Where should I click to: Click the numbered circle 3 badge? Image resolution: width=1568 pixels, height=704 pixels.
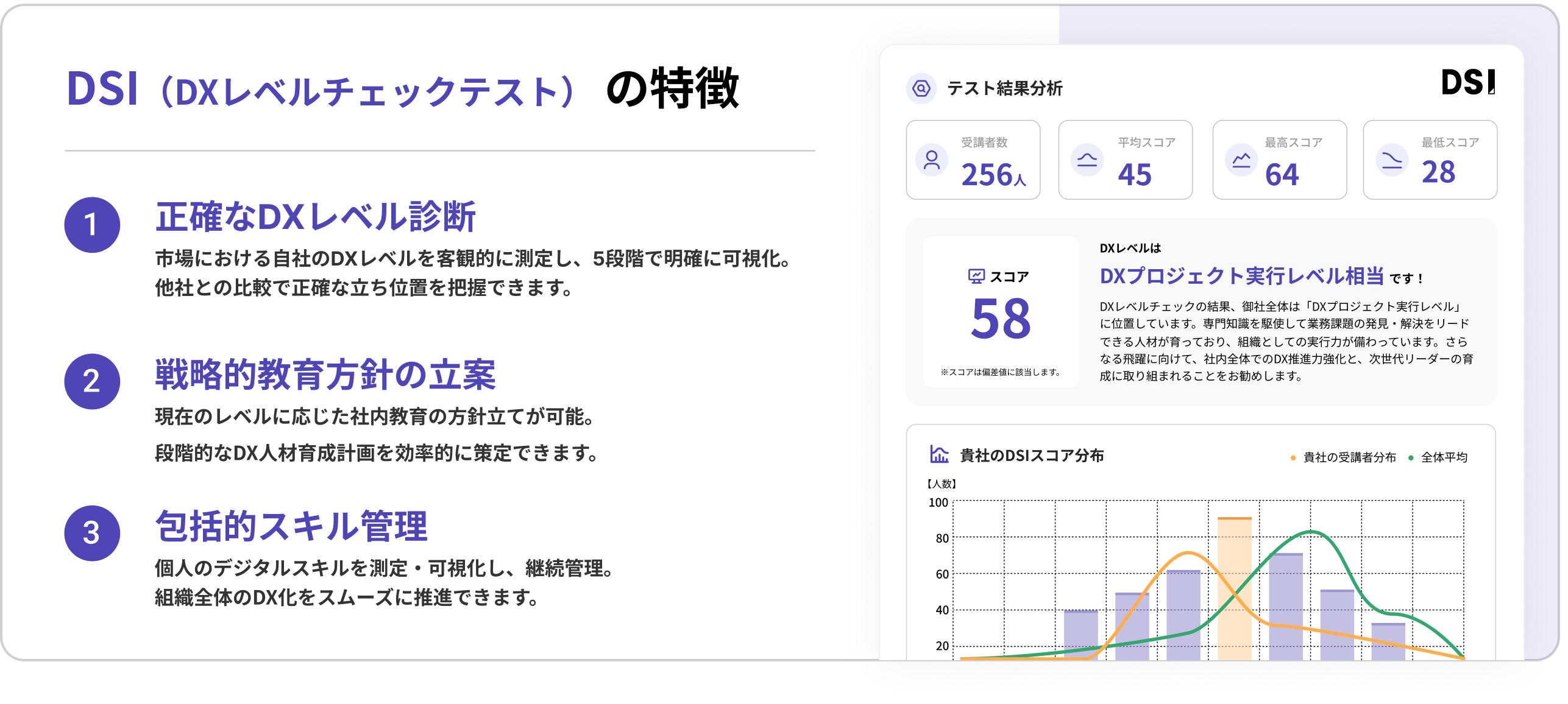click(x=92, y=533)
